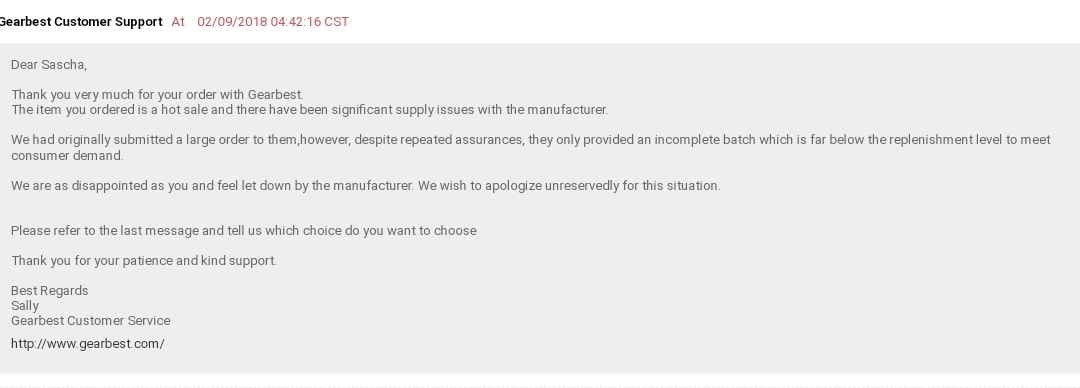The height and width of the screenshot is (388, 1080).
Task: Click the "We are as disappointed" sentence
Action: [366, 185]
